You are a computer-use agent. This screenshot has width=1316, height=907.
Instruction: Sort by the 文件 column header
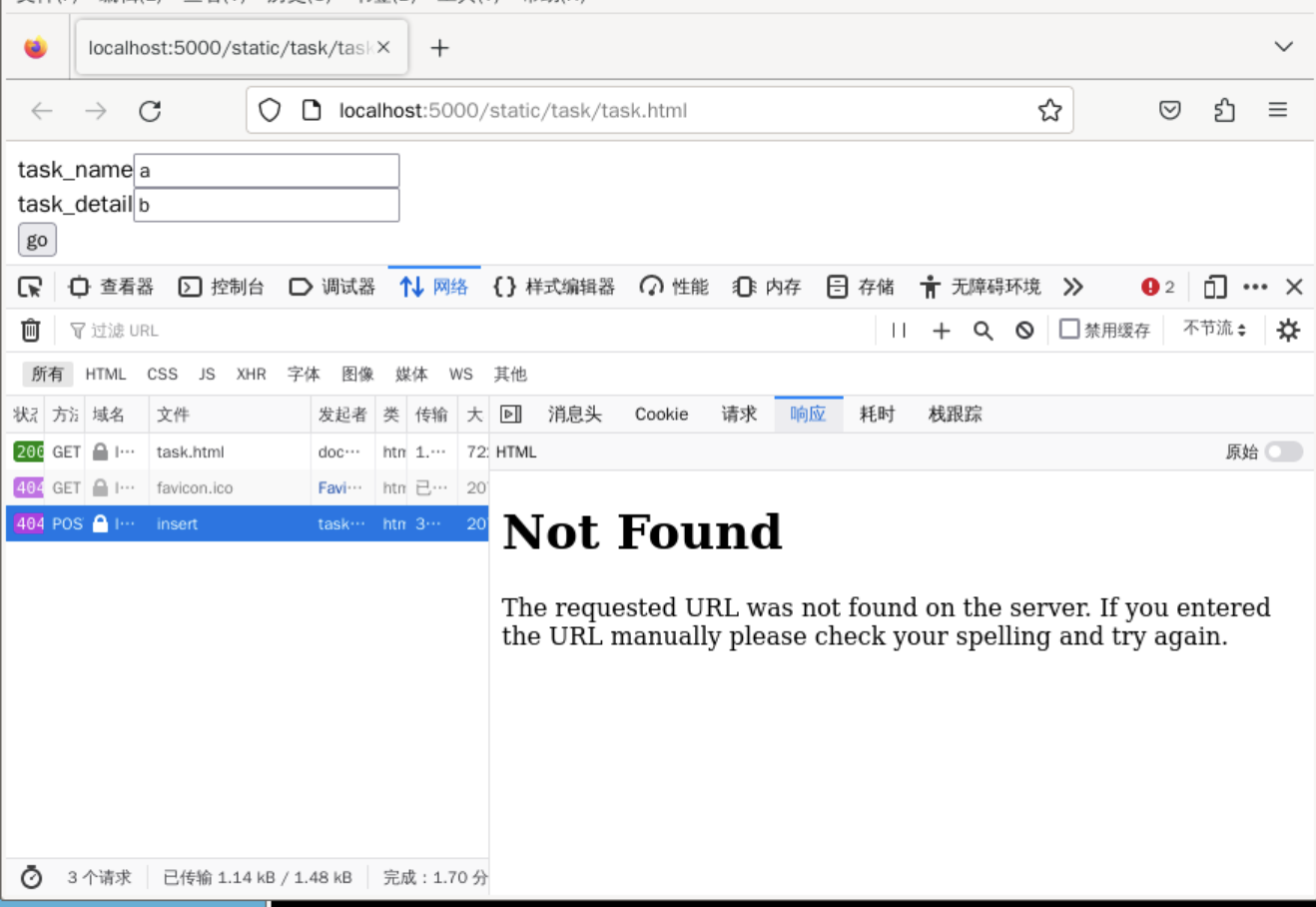[x=230, y=415]
